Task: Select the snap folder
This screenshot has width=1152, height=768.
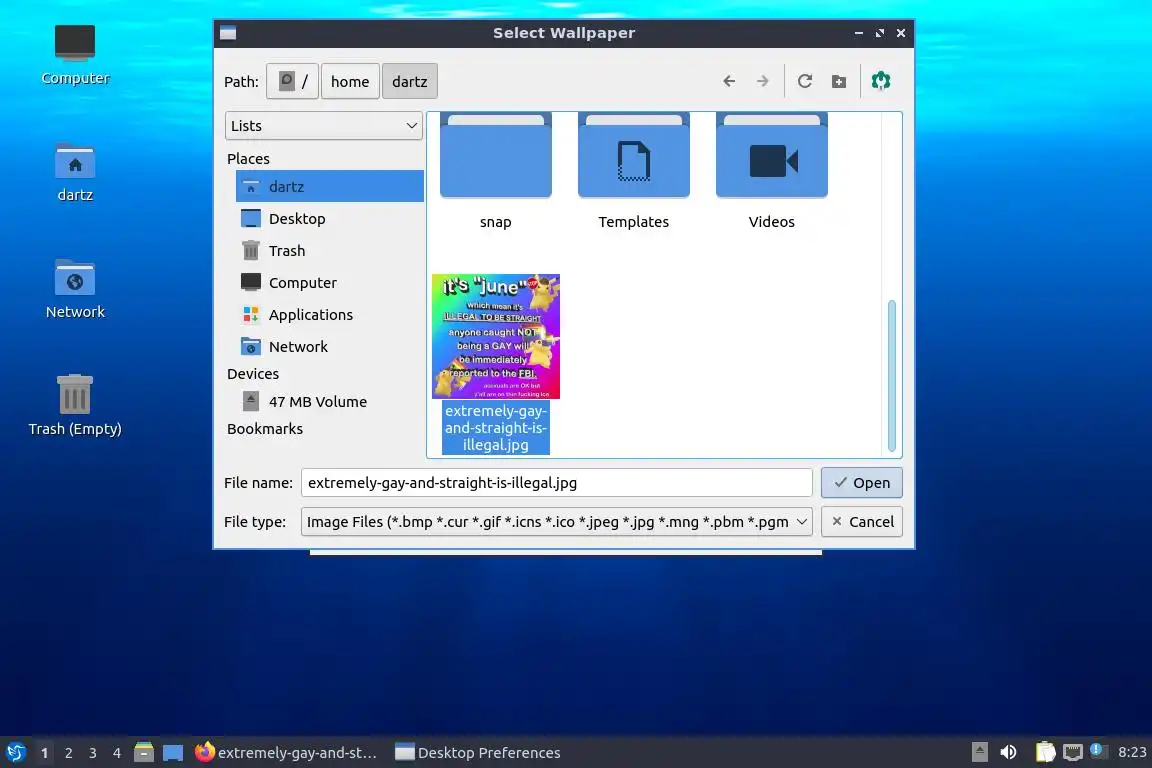Action: click(495, 173)
